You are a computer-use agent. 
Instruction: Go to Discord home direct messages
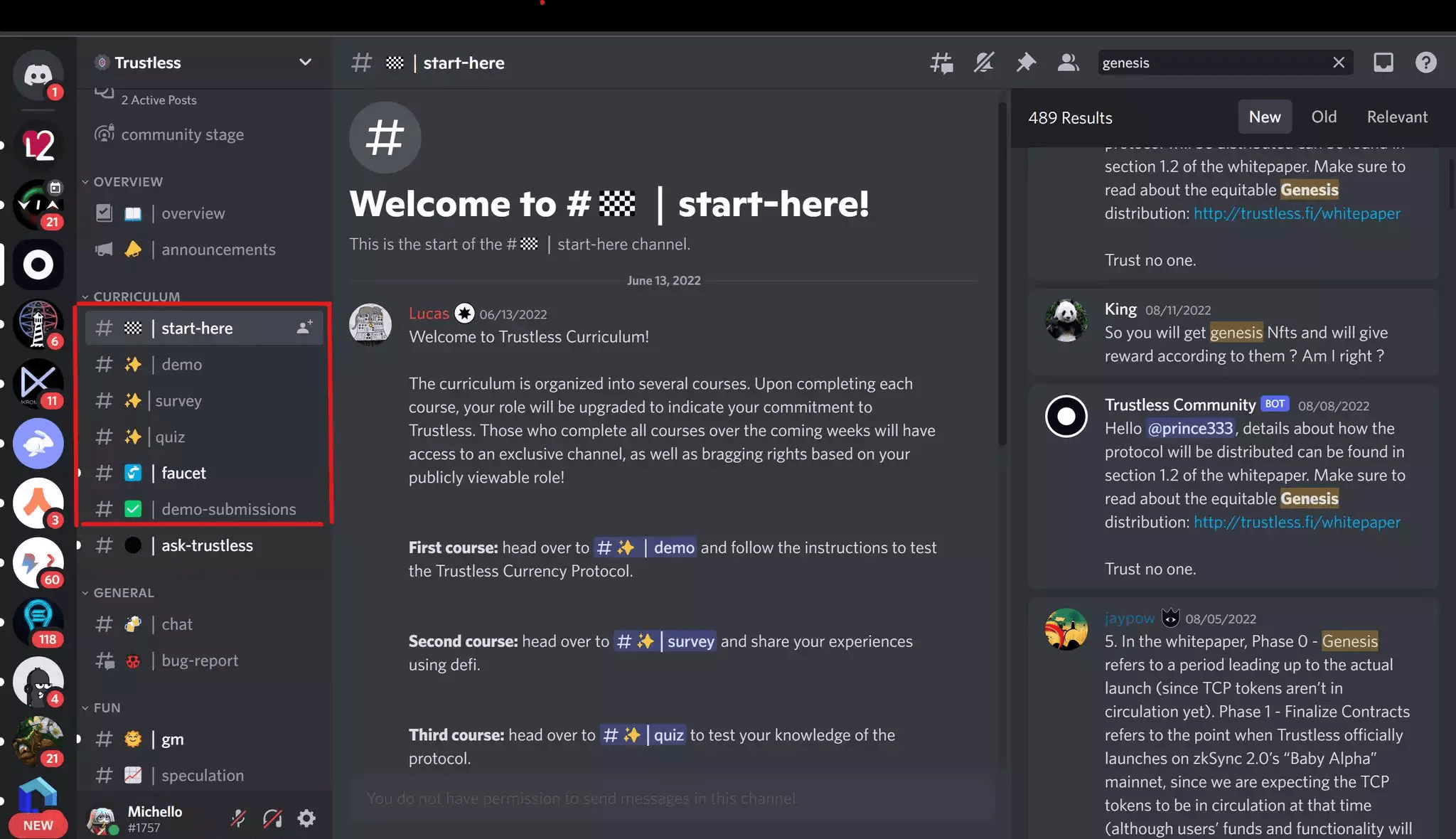(38, 74)
